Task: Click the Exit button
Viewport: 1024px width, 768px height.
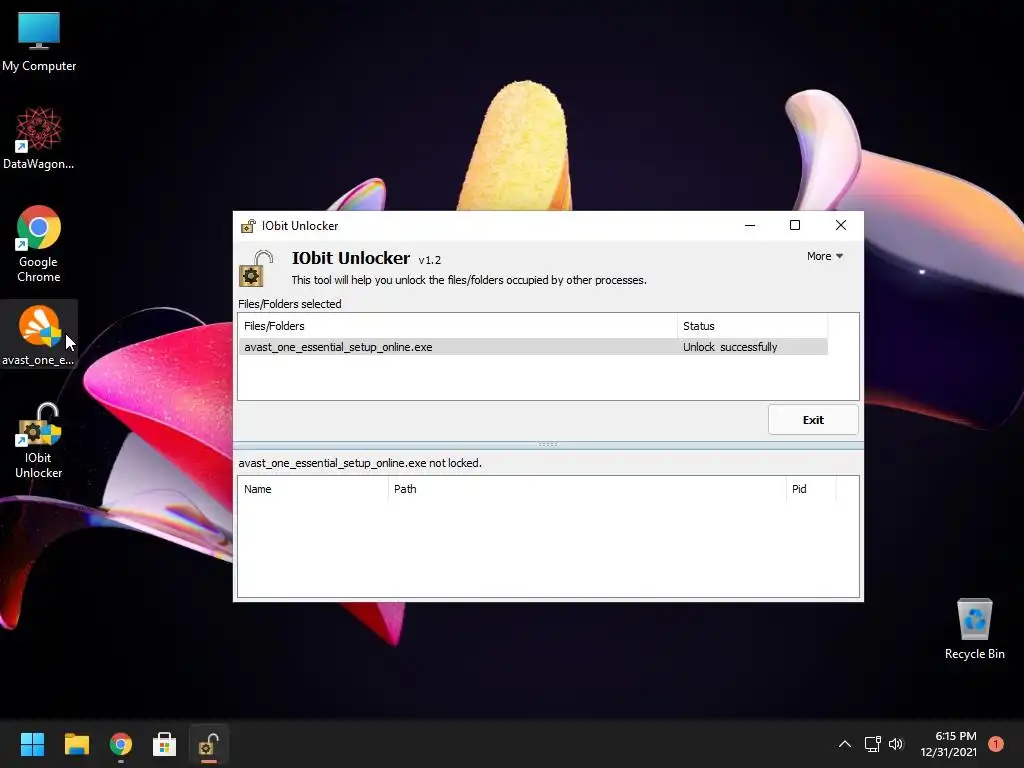Action: [x=813, y=420]
